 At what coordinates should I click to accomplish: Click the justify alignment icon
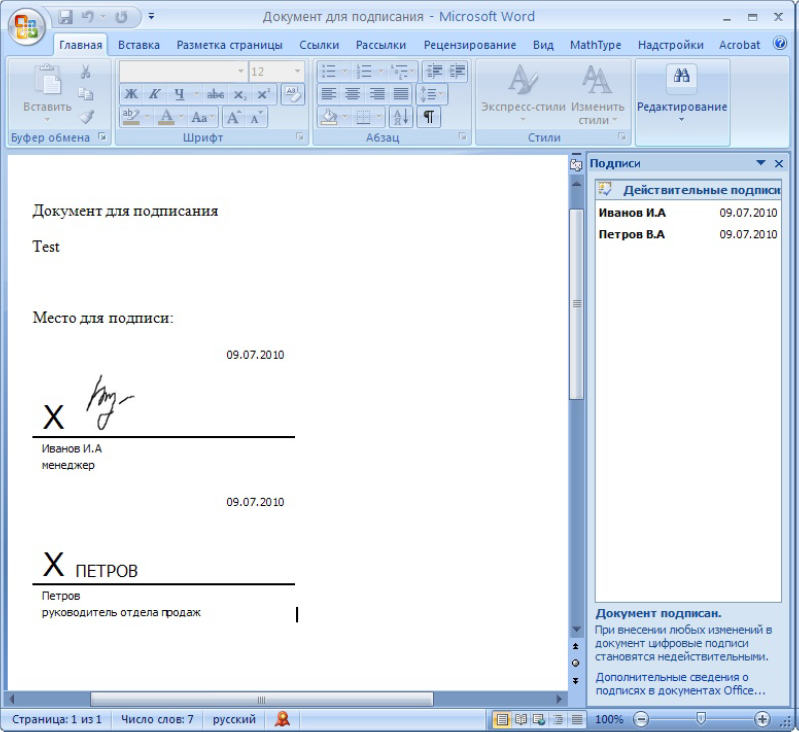[x=401, y=94]
